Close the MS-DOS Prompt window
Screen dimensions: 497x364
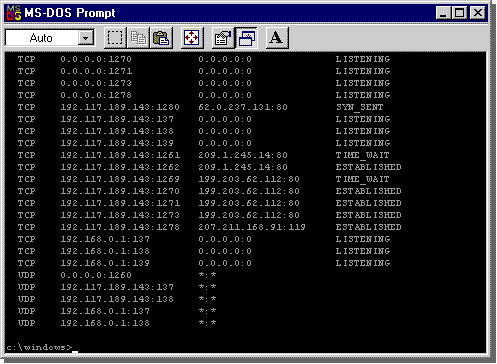[477, 13]
